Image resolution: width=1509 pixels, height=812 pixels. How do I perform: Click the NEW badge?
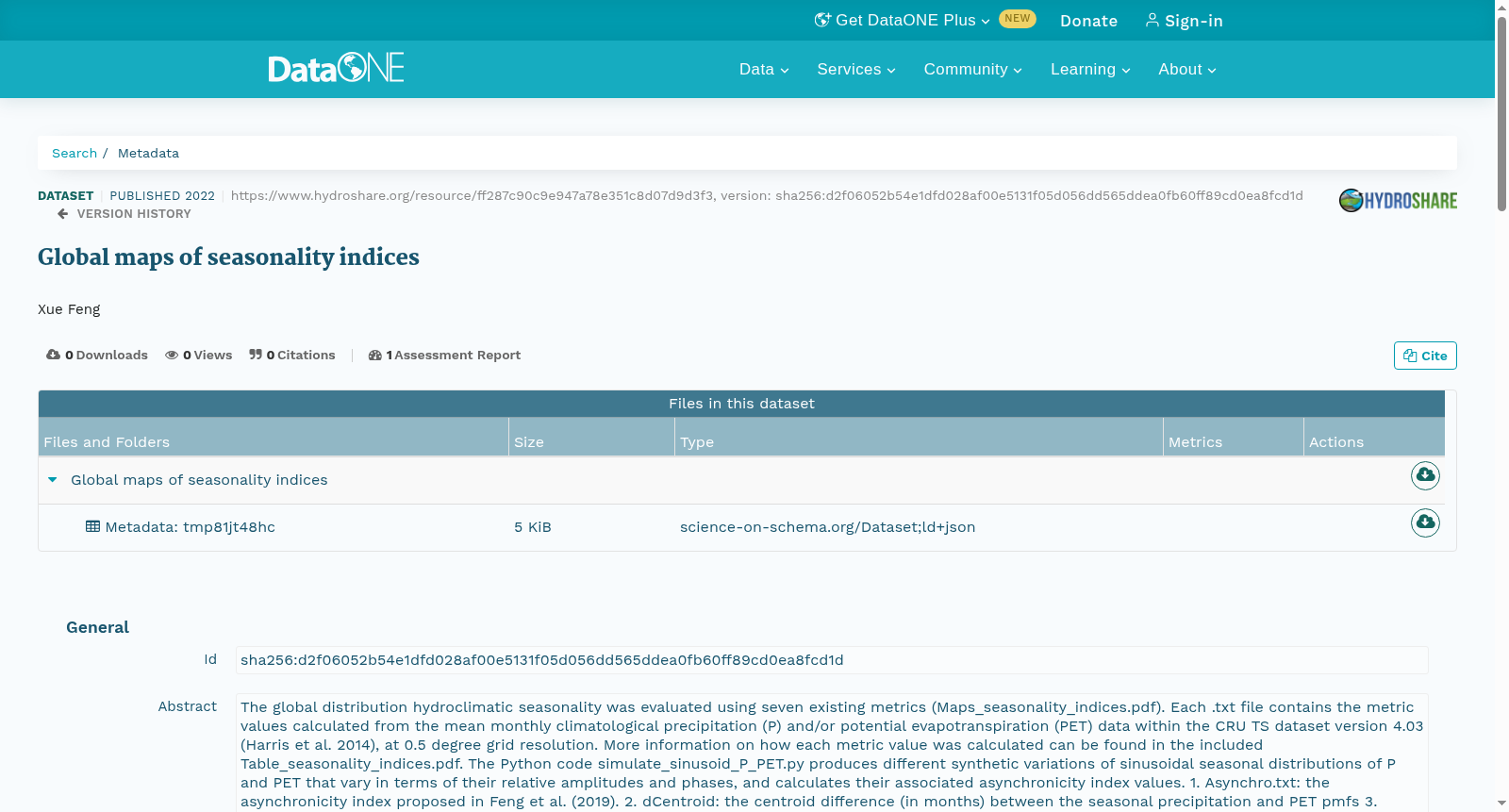pos(1017,19)
